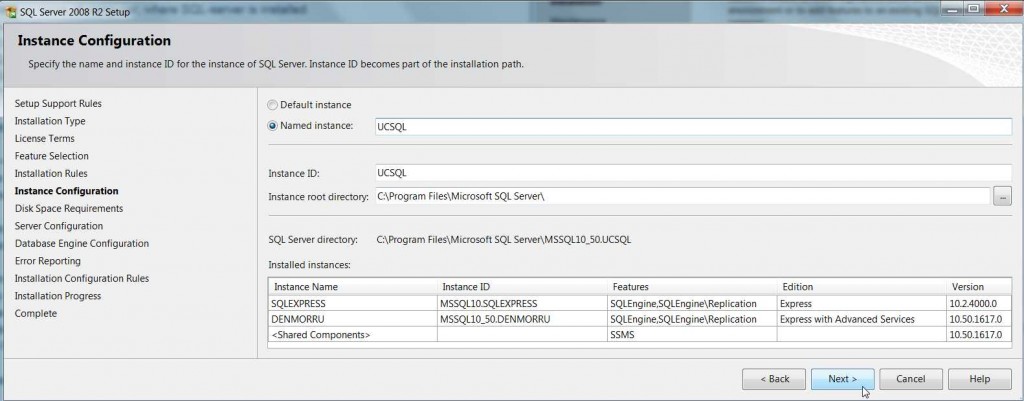Select the DENMORRU instance row

tap(639, 319)
